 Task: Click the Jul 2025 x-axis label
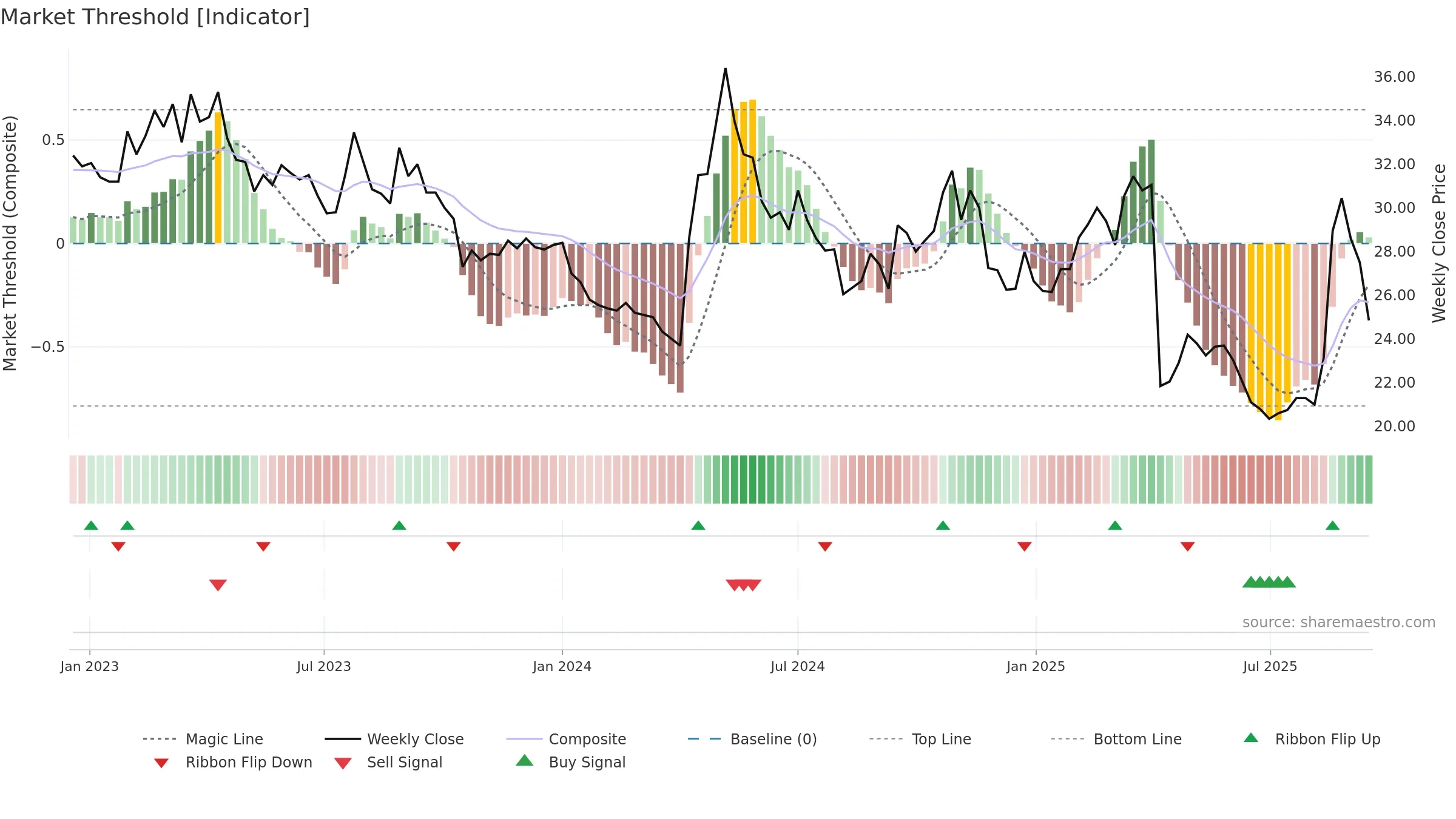click(1270, 666)
